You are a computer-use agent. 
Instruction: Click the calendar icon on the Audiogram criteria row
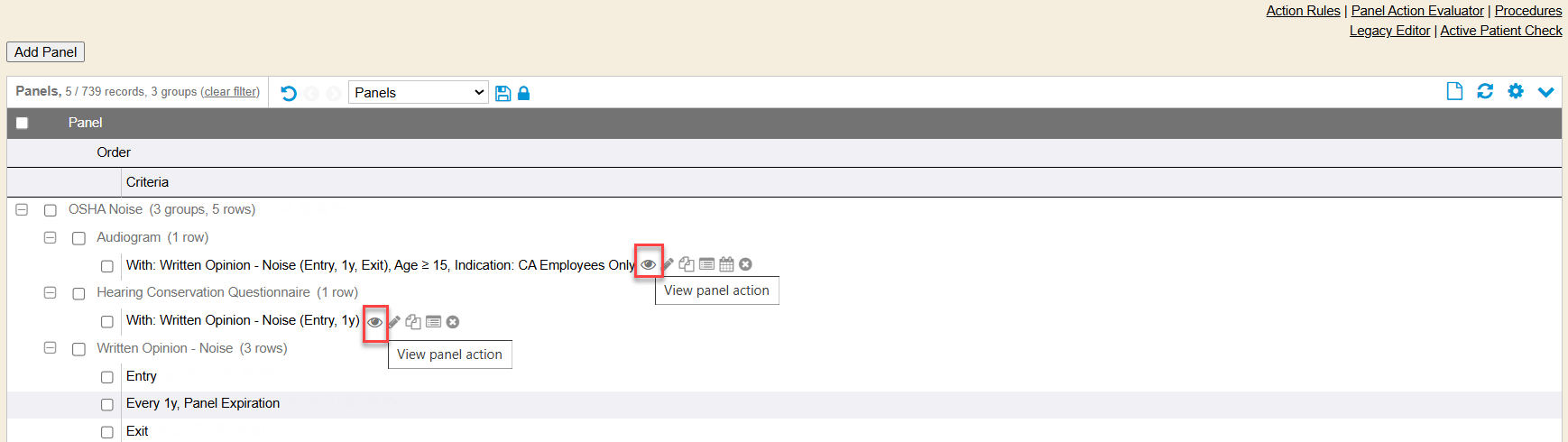(x=726, y=264)
